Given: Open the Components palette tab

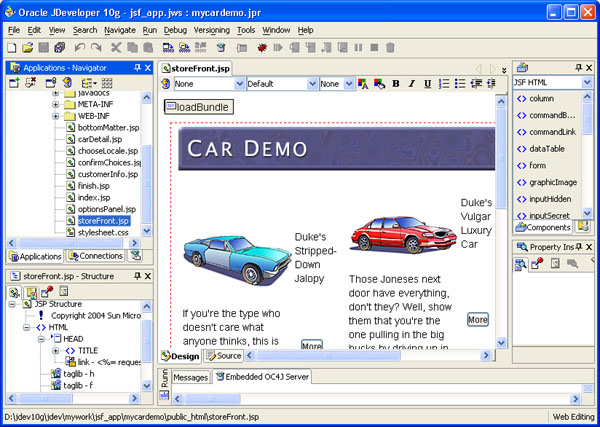Looking at the screenshot, I should point(543,227).
